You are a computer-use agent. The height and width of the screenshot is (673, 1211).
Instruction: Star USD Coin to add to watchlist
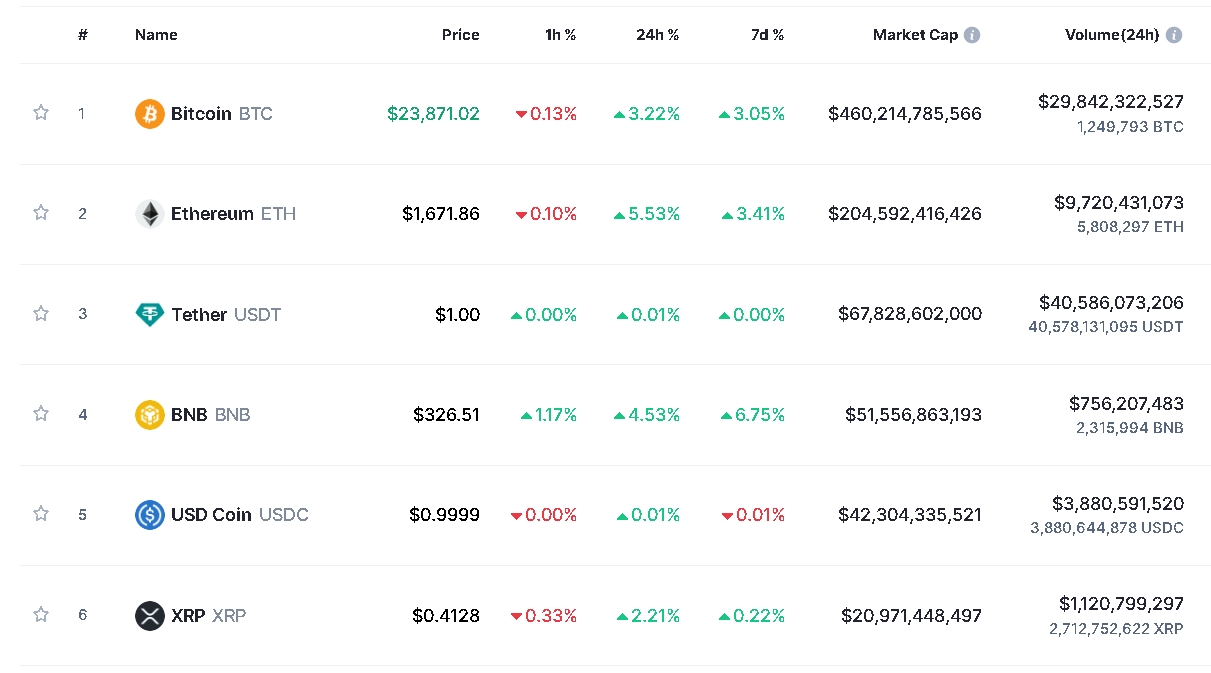coord(41,514)
